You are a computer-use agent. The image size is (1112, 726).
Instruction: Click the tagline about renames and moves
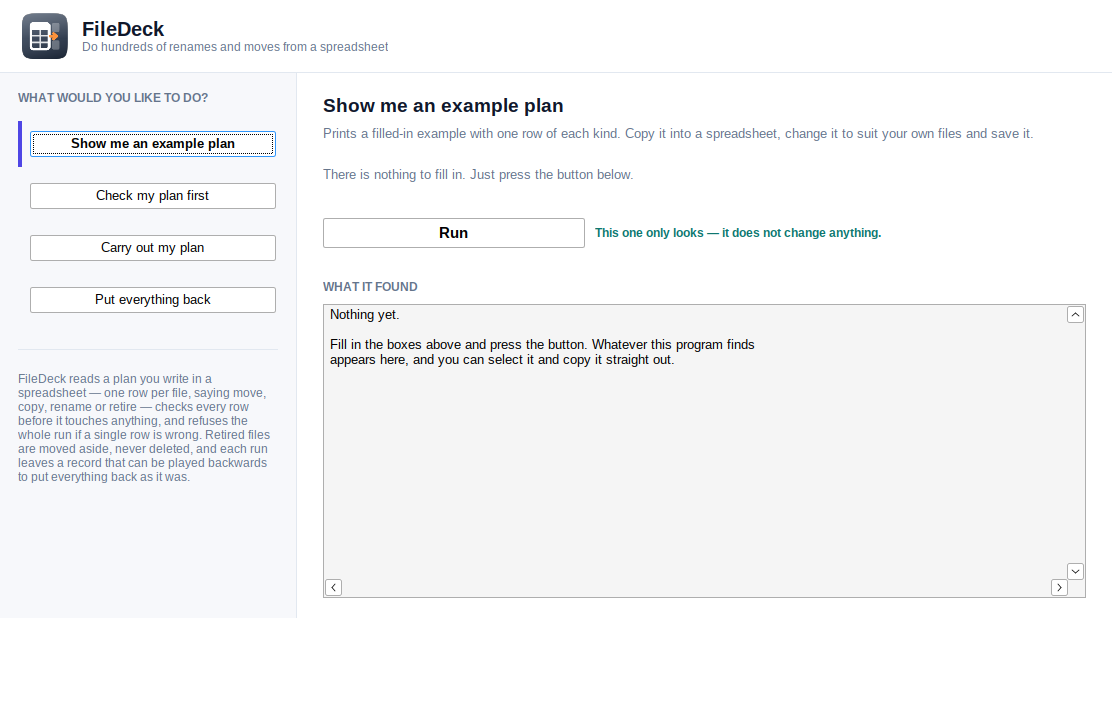tap(235, 47)
